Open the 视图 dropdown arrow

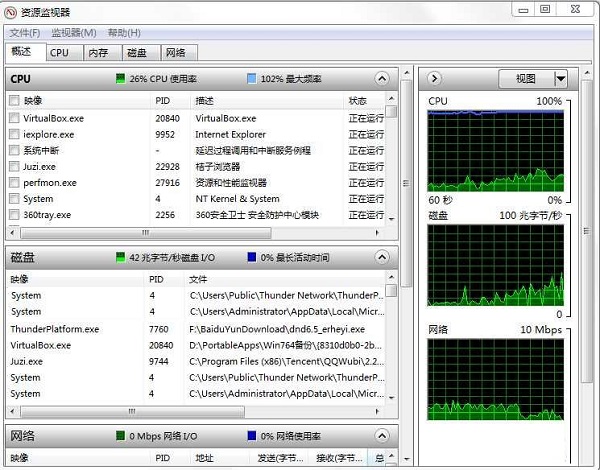coord(560,78)
